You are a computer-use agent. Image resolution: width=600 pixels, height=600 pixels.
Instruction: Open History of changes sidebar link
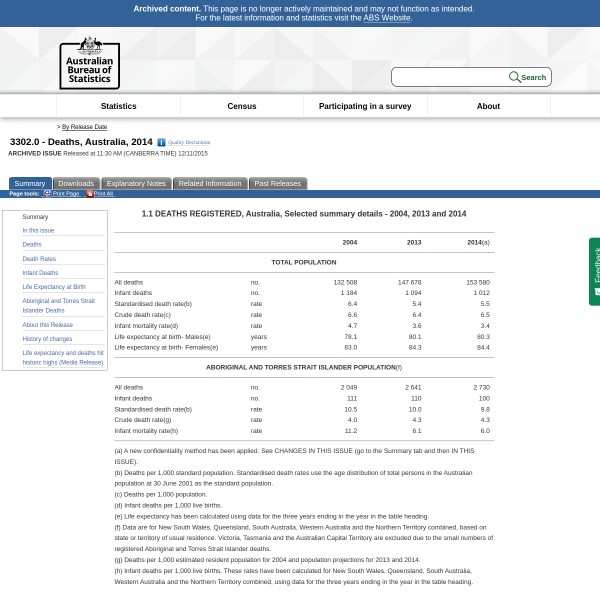pos(47,339)
